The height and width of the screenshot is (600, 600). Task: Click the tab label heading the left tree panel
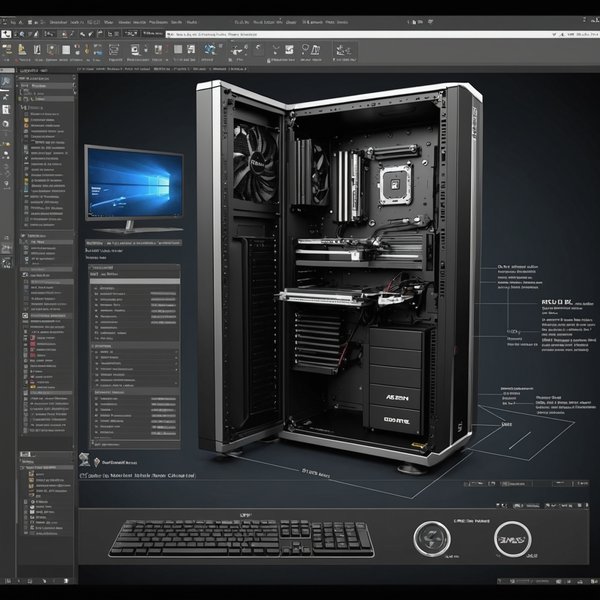(34, 71)
